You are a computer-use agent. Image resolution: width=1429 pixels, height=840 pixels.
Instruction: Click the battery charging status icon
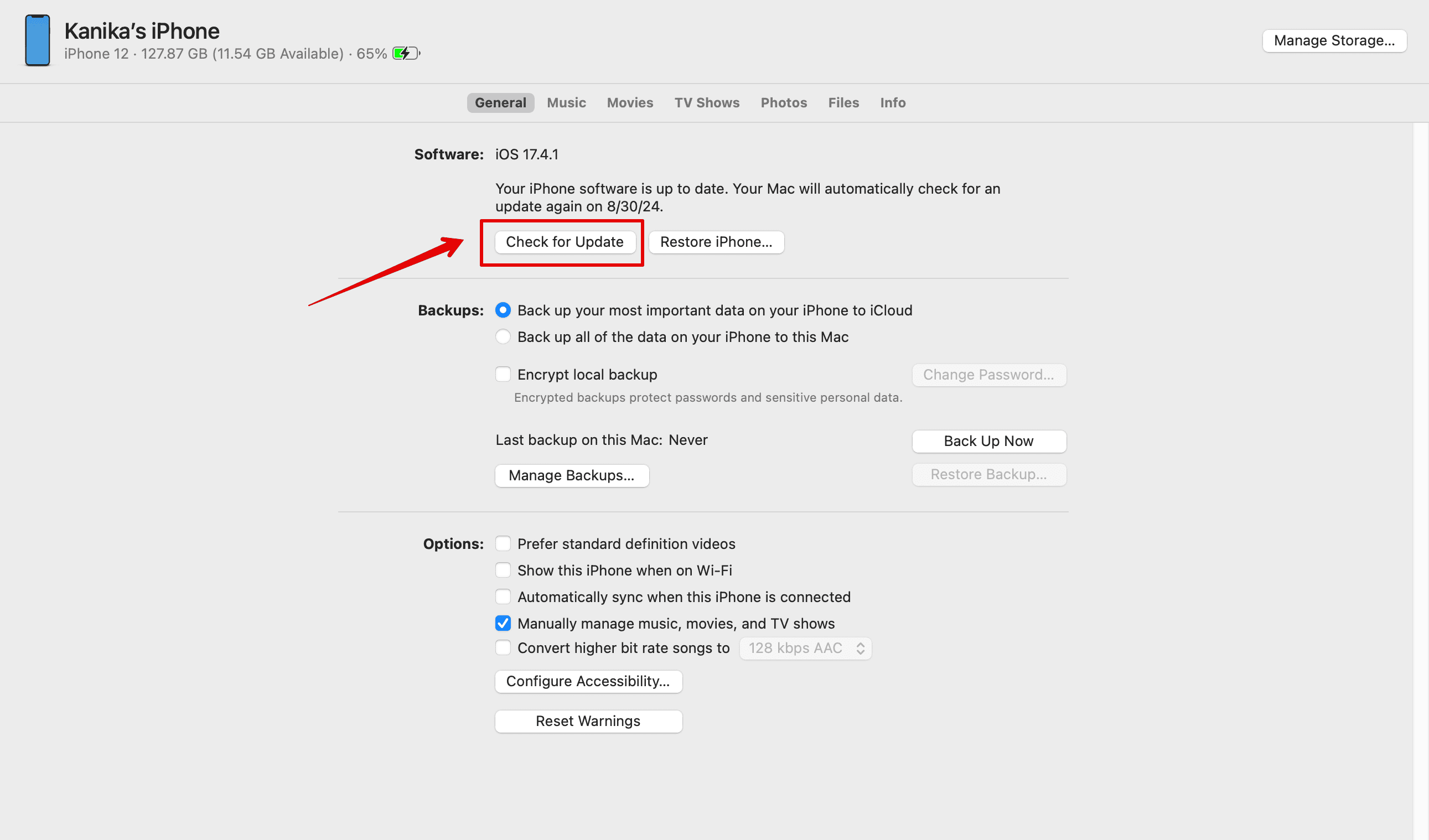407,53
